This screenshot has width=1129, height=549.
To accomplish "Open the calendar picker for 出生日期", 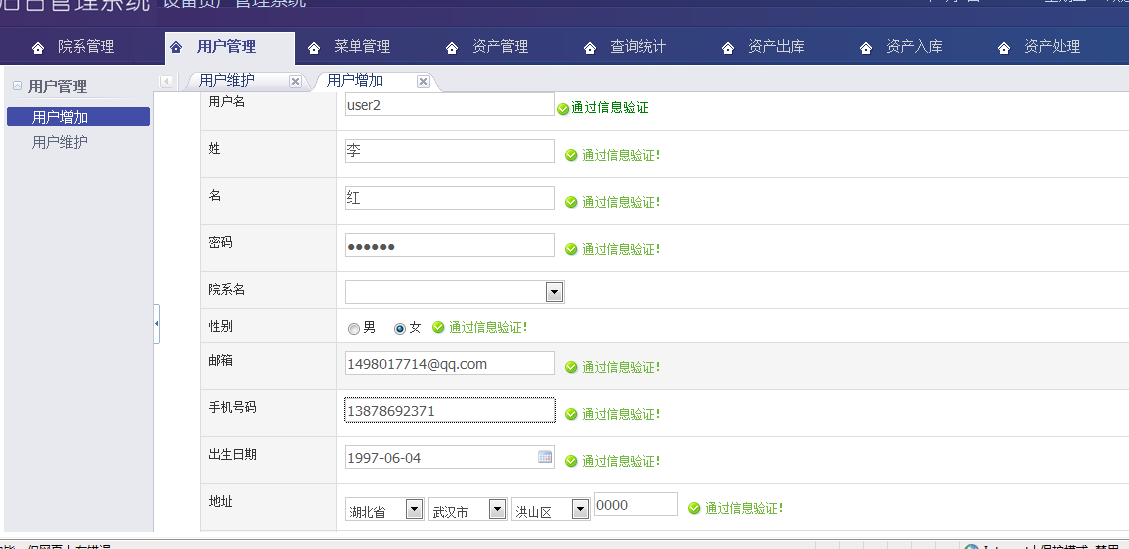I will [545, 457].
